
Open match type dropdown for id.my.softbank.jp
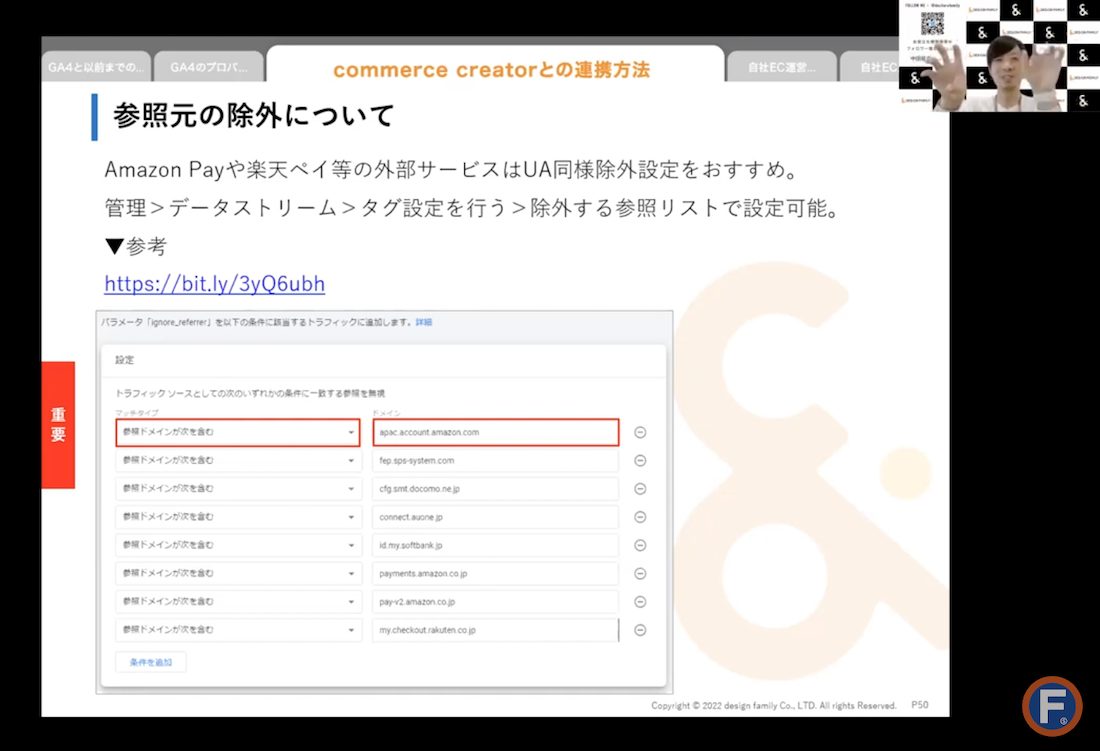[x=238, y=546]
